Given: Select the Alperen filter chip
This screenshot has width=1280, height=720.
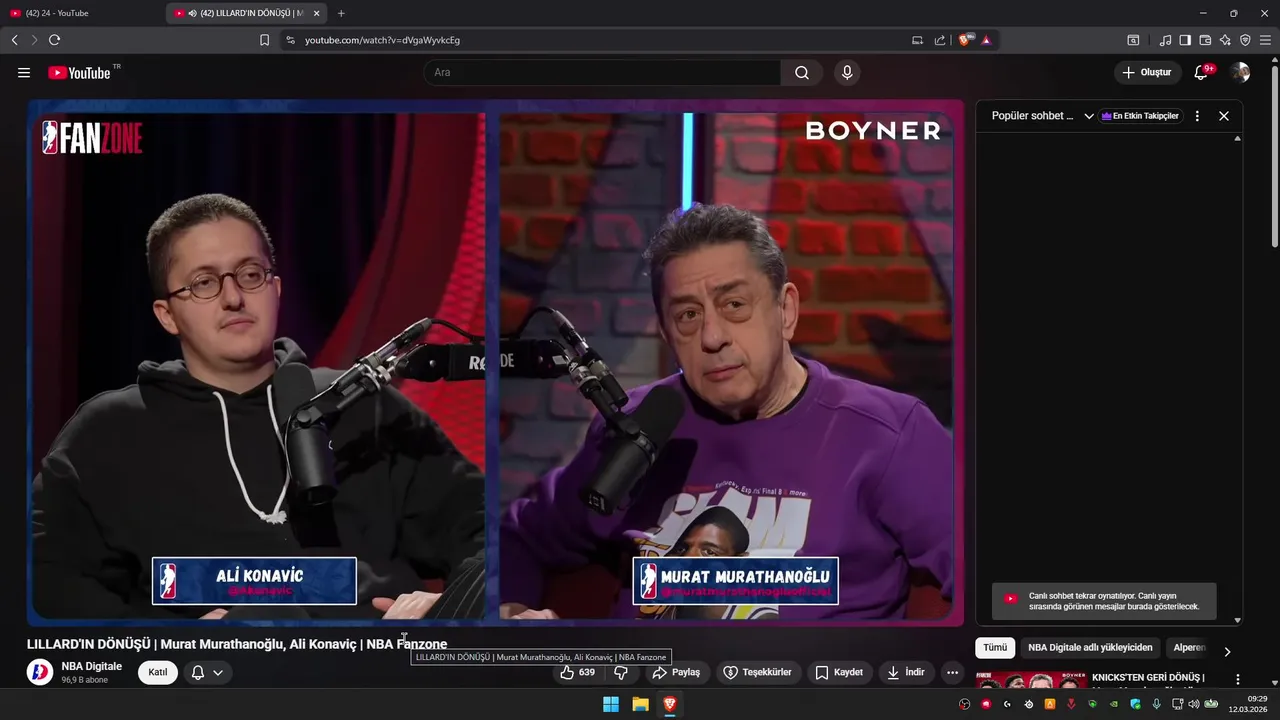Looking at the screenshot, I should (1189, 648).
